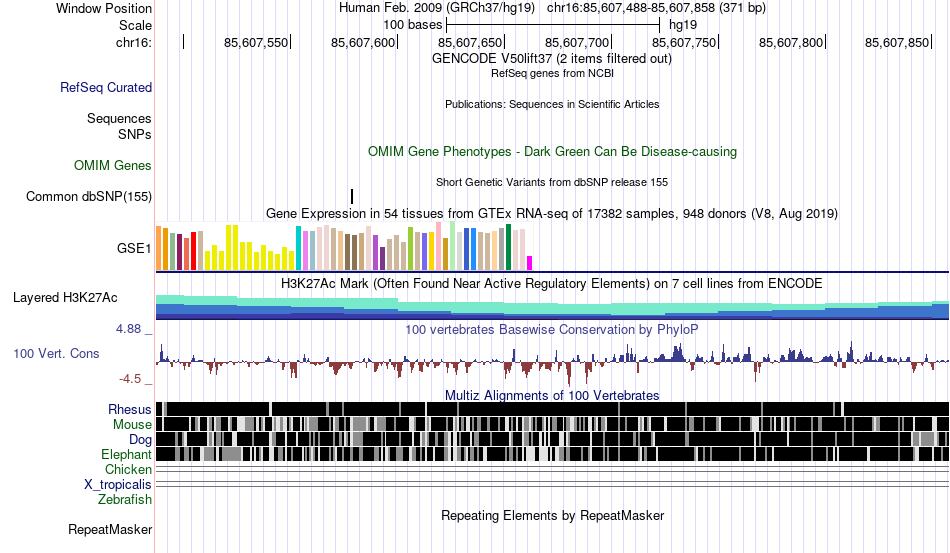This screenshot has width=950, height=553.
Task: Click the GSE1 gene label
Action: (134, 248)
